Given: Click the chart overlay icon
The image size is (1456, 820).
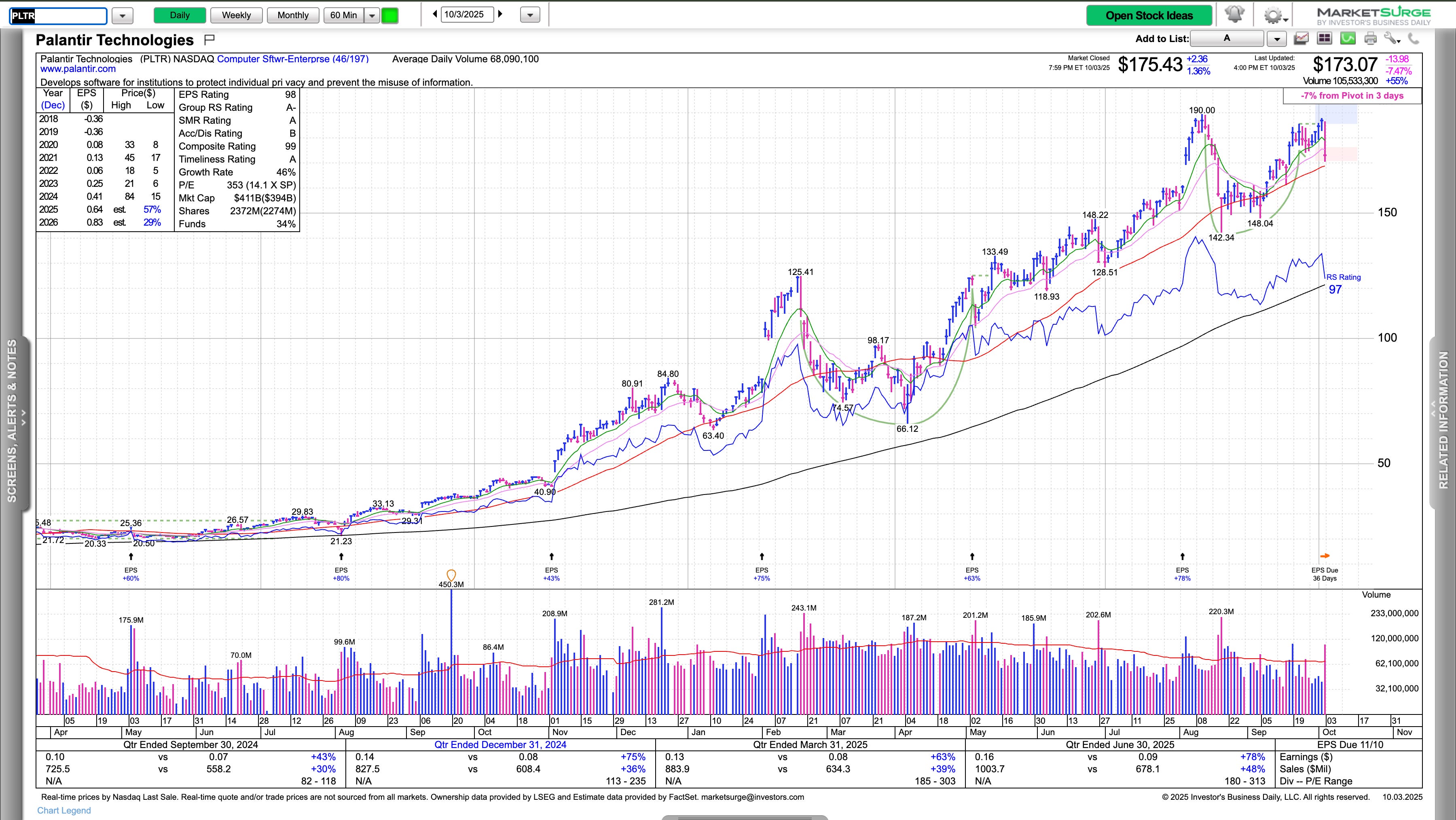Looking at the screenshot, I should 1301,38.
